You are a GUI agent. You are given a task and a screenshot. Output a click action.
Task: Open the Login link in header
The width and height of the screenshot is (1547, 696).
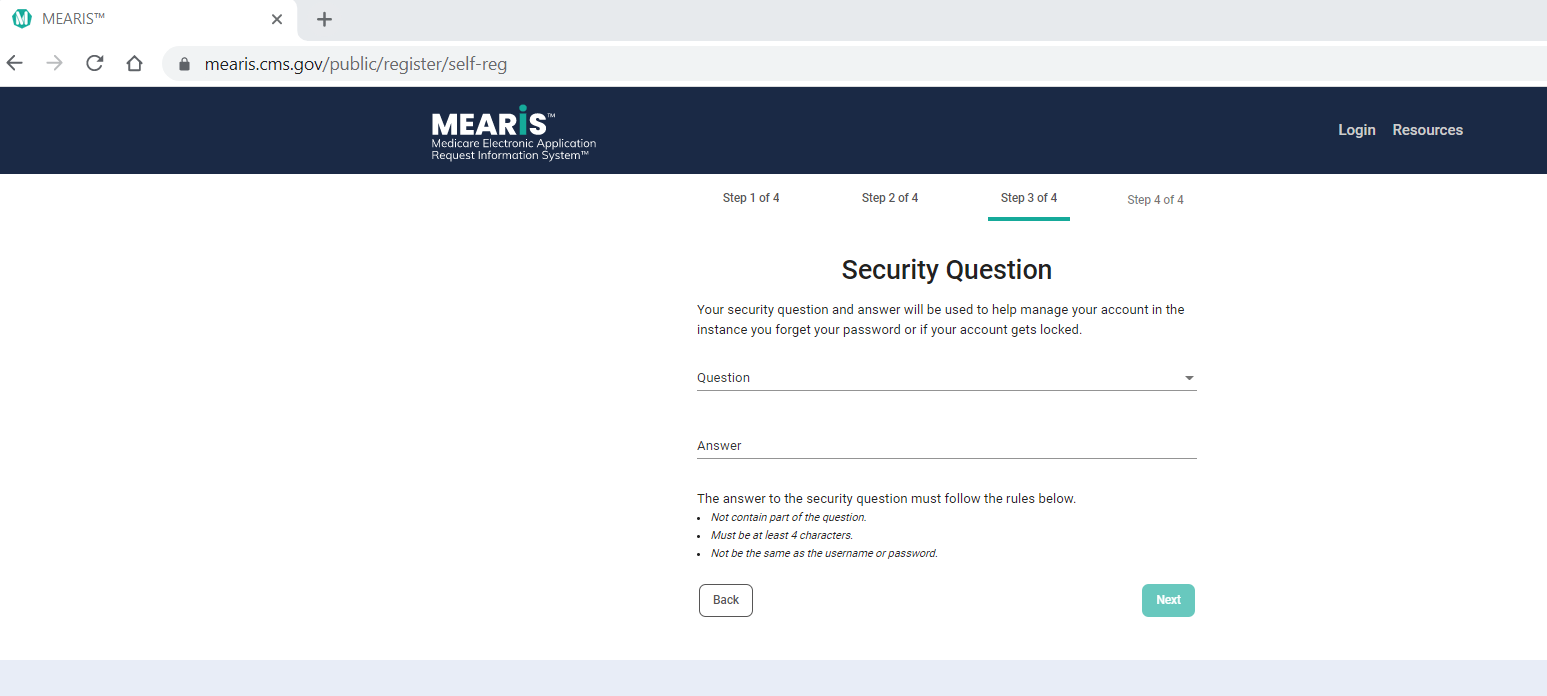(1356, 130)
